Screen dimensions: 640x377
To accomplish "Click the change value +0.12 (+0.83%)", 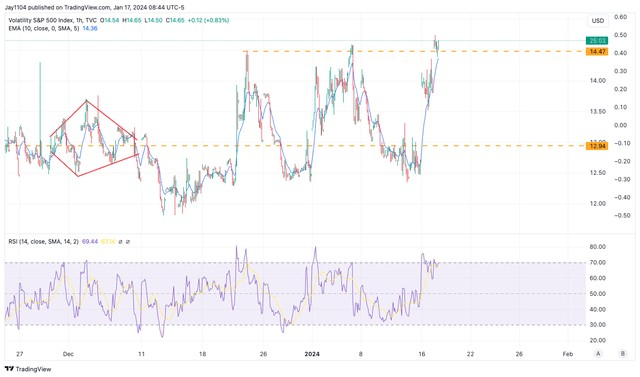I will pyautogui.click(x=208, y=20).
